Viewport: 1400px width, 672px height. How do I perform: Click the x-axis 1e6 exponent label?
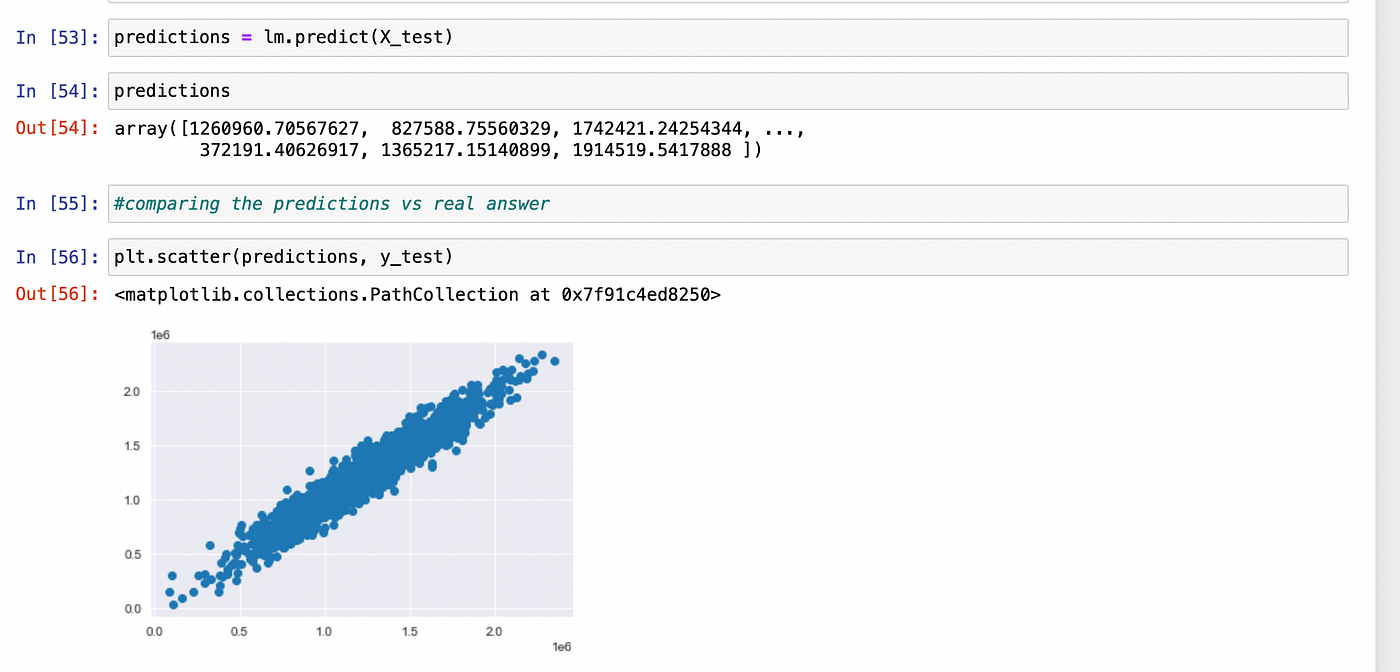click(x=562, y=646)
